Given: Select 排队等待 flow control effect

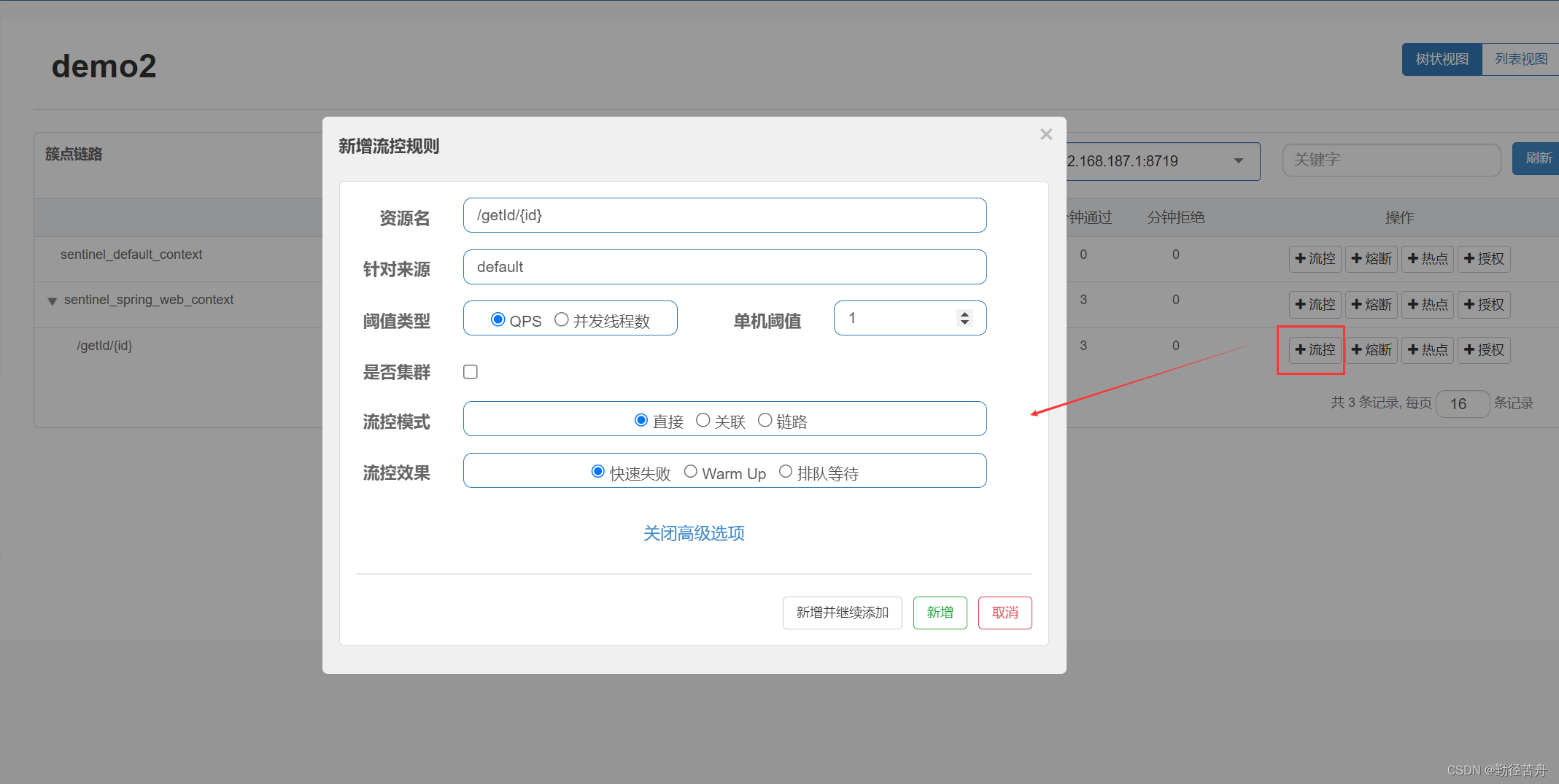Looking at the screenshot, I should pyautogui.click(x=786, y=472).
